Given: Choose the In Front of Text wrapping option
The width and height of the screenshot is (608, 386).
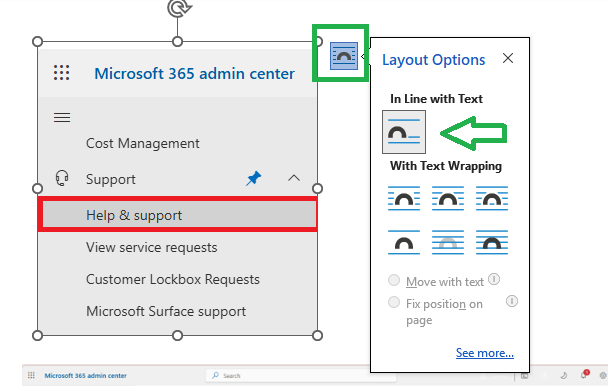Looking at the screenshot, I should pos(492,242).
